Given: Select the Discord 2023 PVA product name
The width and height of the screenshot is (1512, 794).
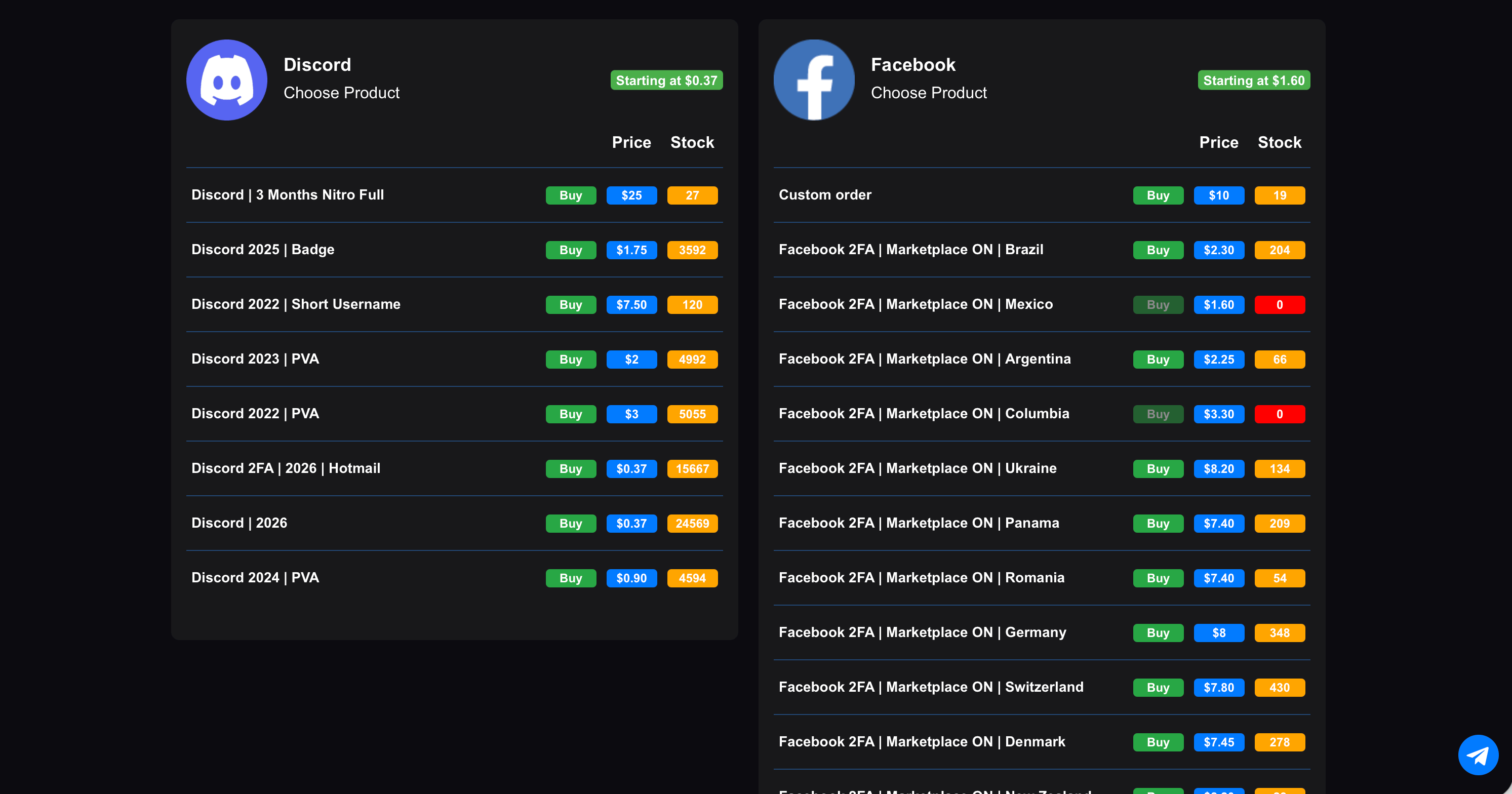Looking at the screenshot, I should pyautogui.click(x=255, y=359).
